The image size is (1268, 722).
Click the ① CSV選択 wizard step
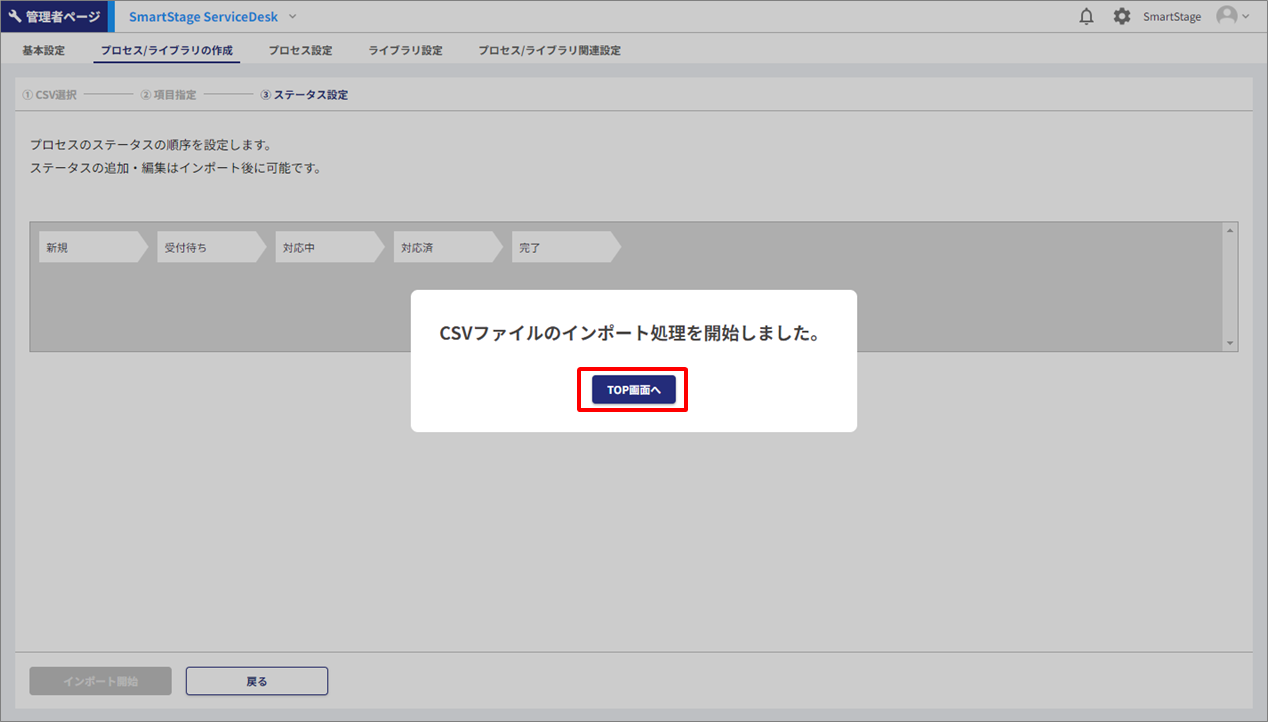49,95
